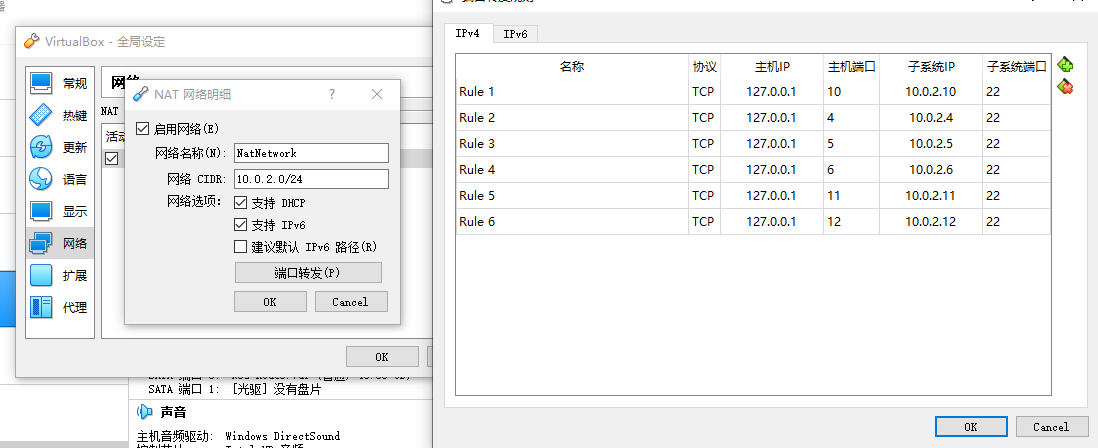
Task: Click guest IP cell 10.0.2.11
Action: 931,196
